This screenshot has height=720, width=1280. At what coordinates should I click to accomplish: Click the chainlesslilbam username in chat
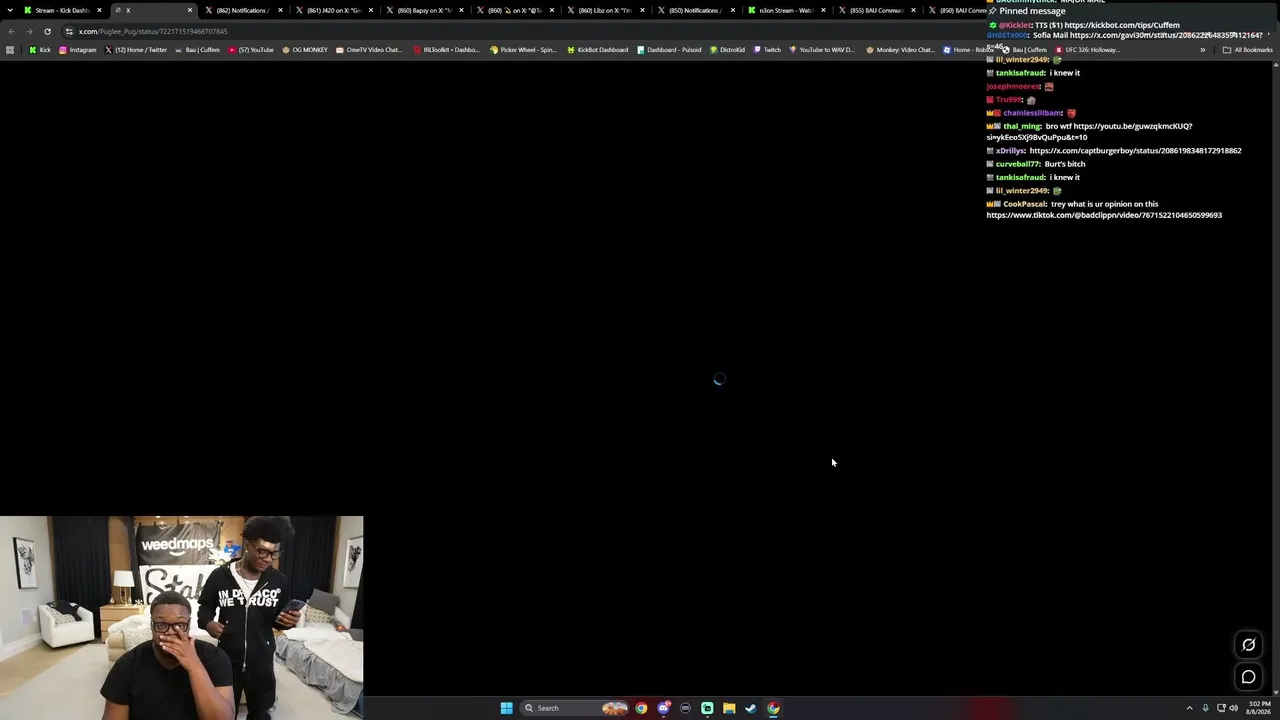(x=1032, y=113)
